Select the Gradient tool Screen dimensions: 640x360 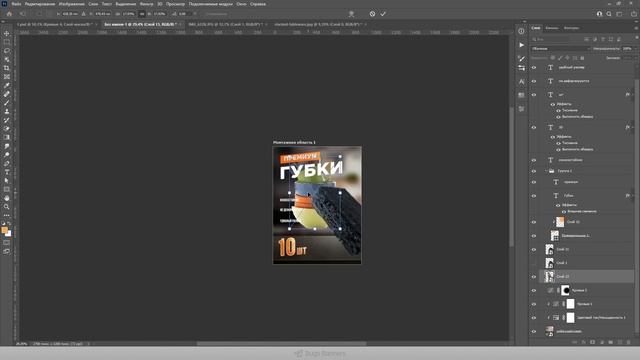point(7,137)
